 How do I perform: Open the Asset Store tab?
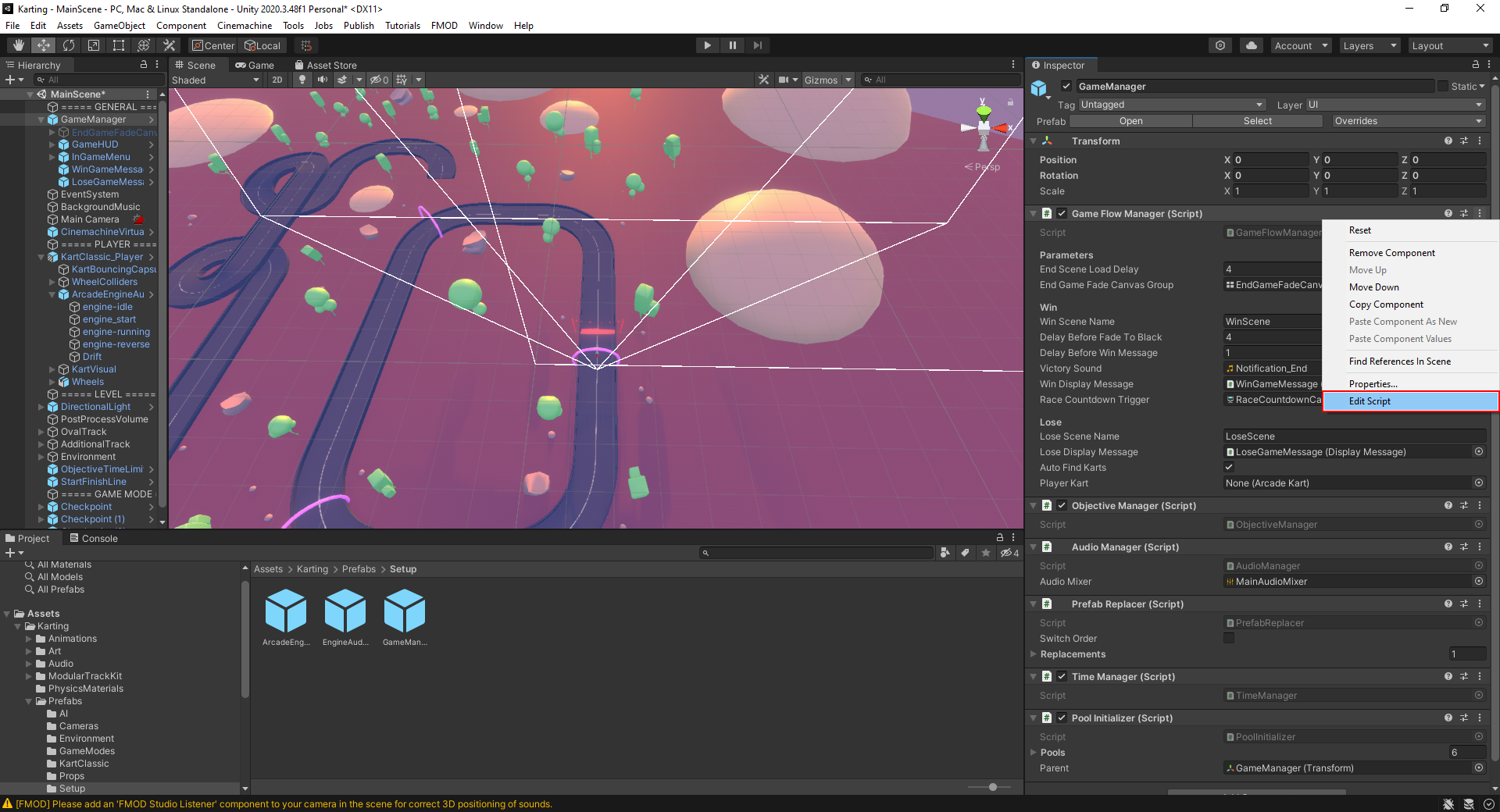[x=325, y=65]
